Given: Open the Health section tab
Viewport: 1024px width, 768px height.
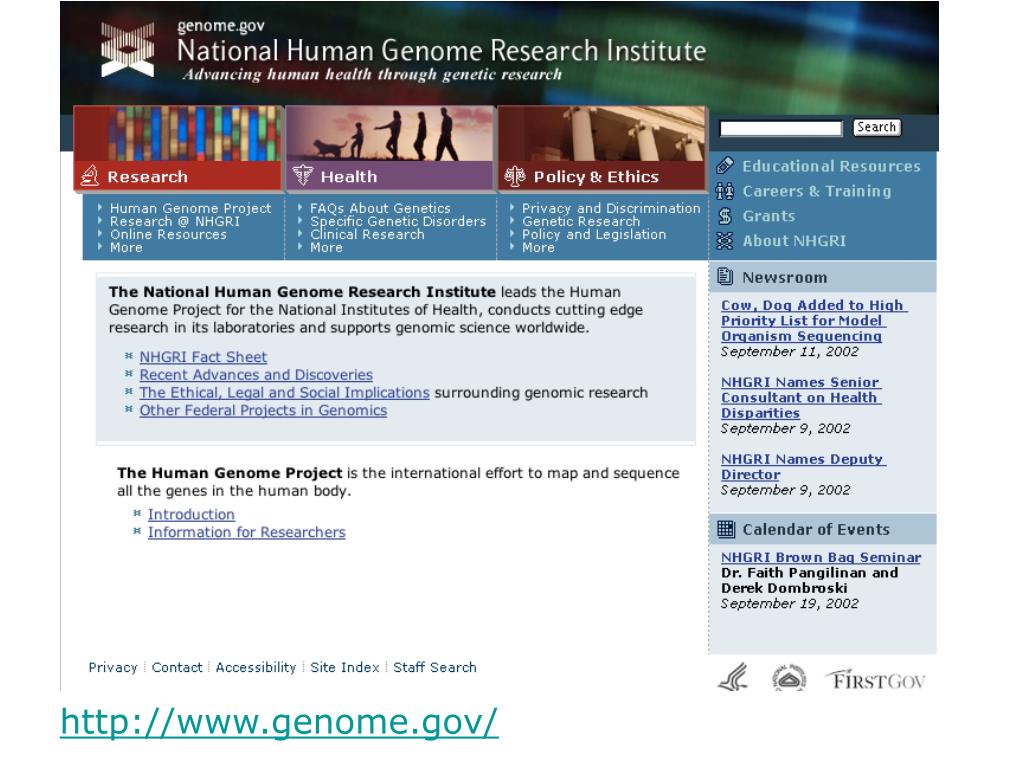Looking at the screenshot, I should tap(390, 176).
